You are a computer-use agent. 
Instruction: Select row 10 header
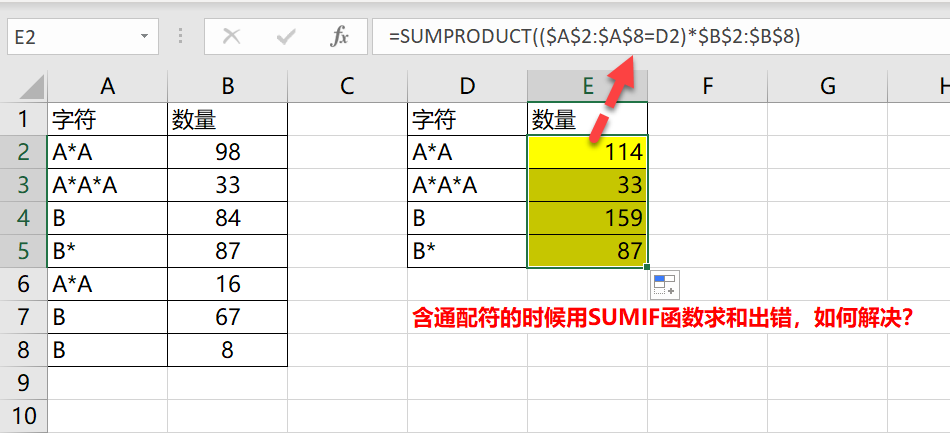[24, 416]
